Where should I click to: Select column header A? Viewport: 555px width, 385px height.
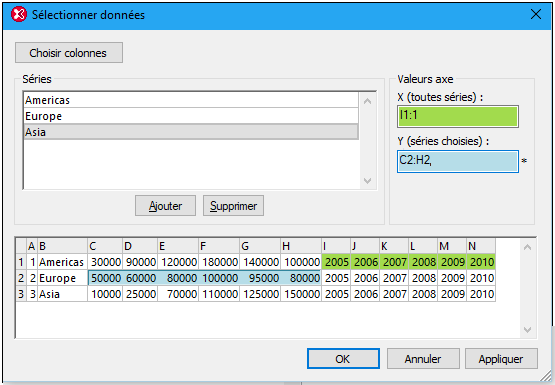click(32, 246)
